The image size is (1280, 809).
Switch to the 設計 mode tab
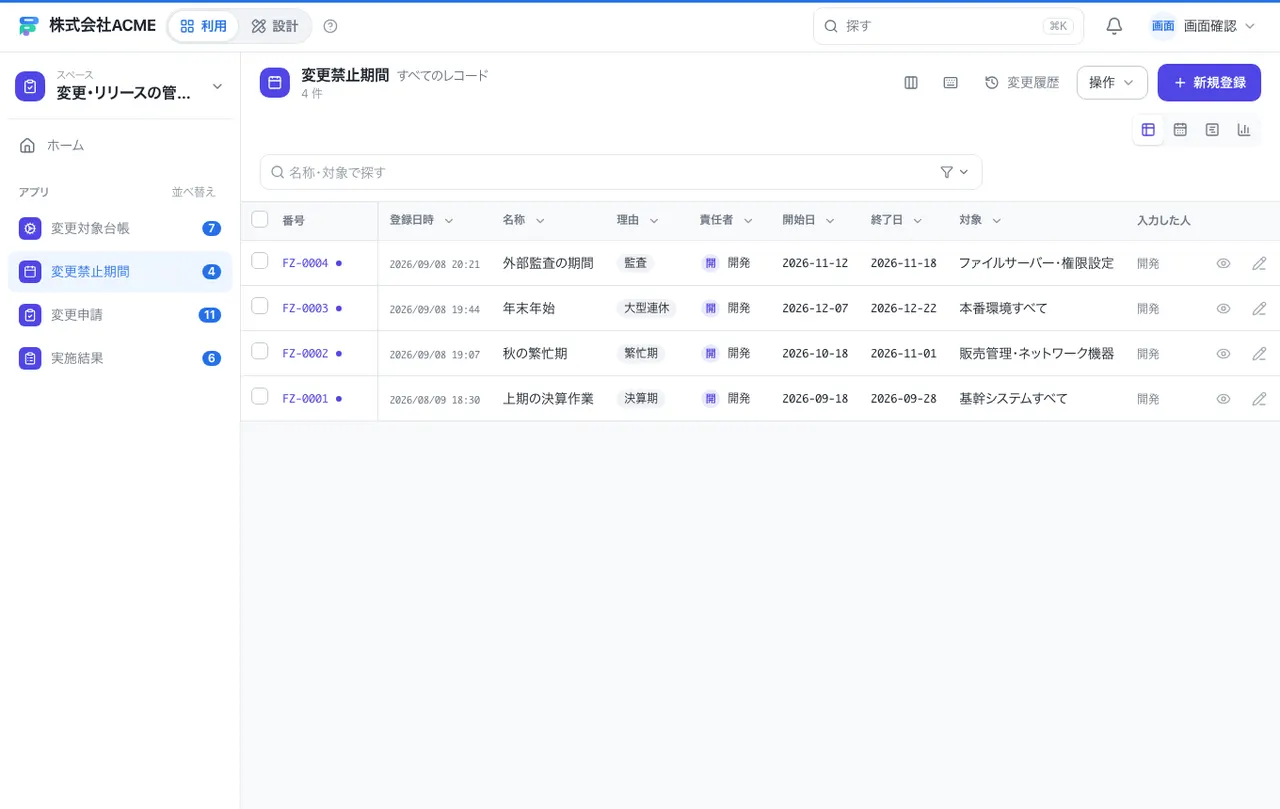click(275, 26)
